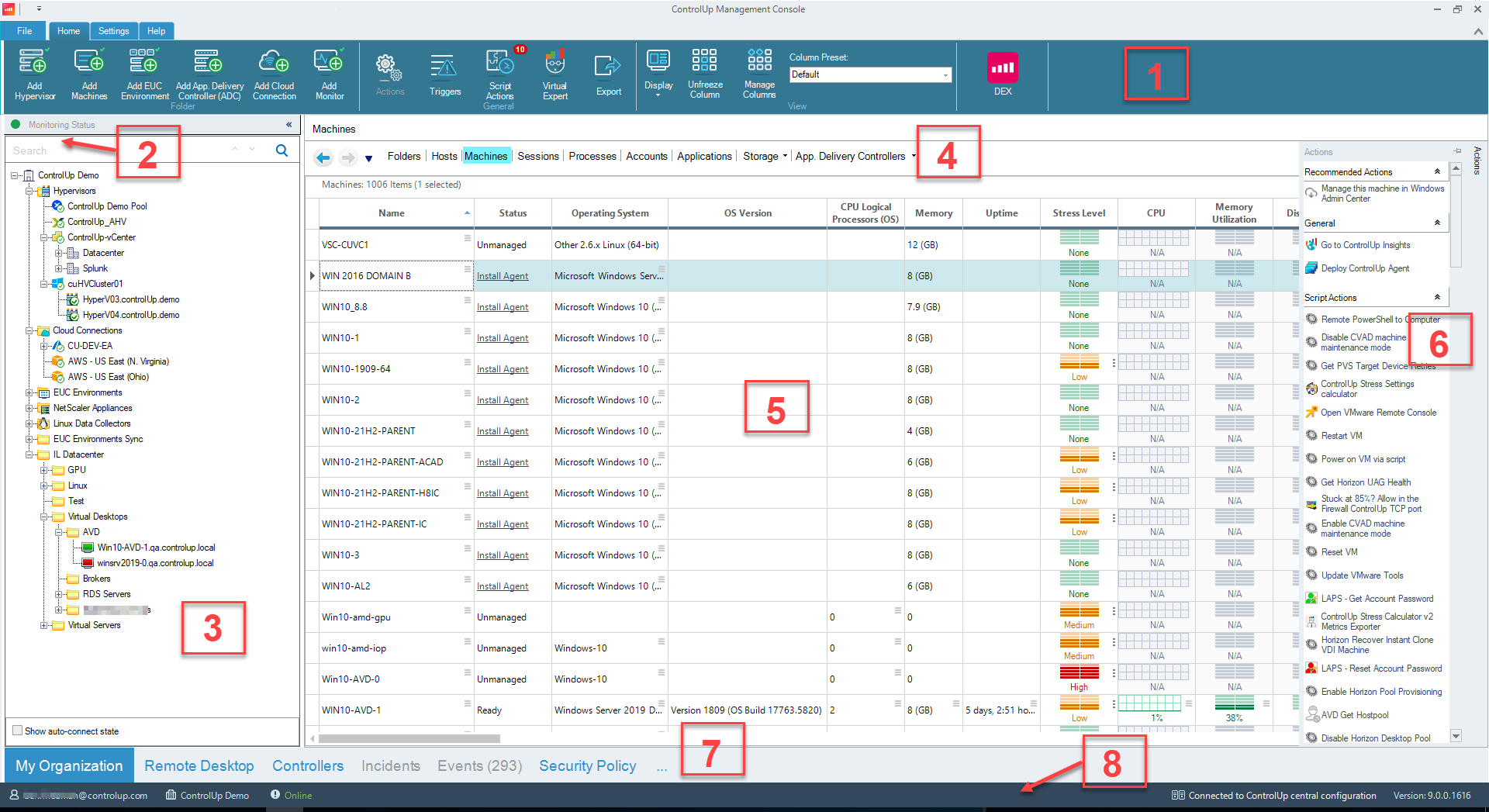The height and width of the screenshot is (812, 1489).
Task: Open the Remote Desktop bottom tab
Action: (199, 765)
